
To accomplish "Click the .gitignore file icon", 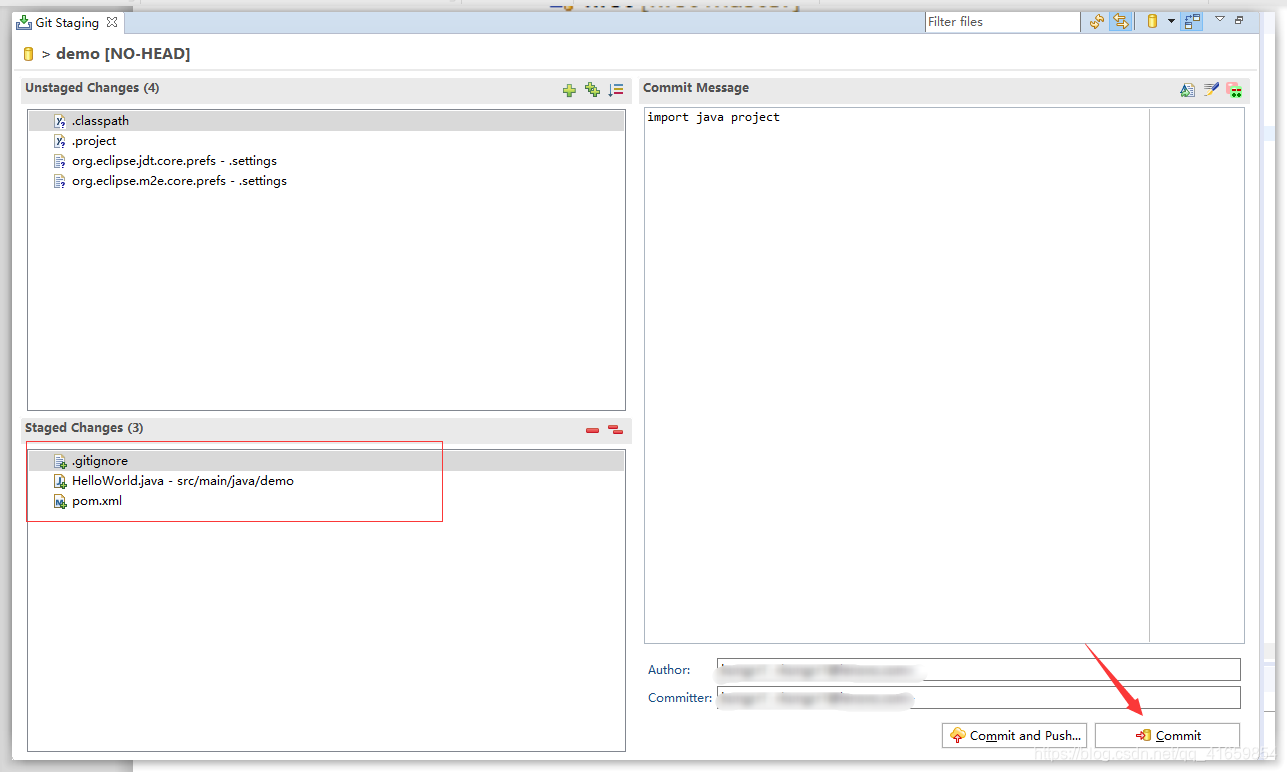I will (x=60, y=461).
